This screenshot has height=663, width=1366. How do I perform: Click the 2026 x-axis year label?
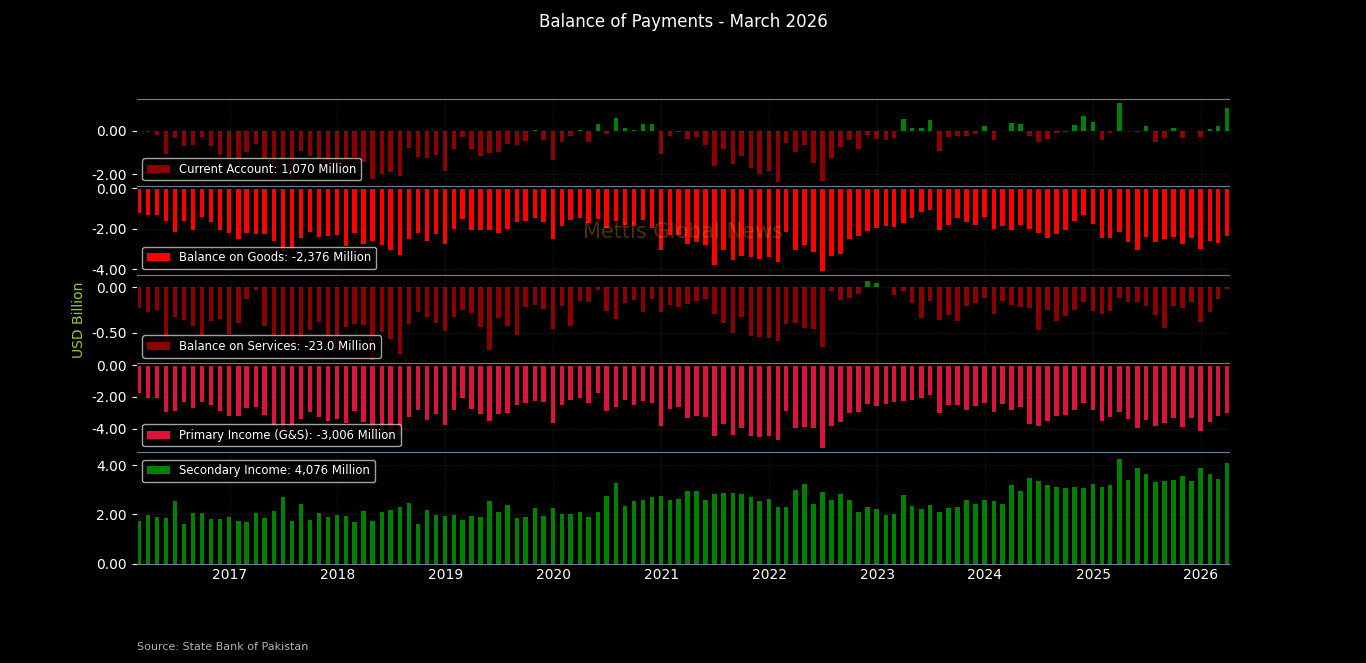point(1200,575)
